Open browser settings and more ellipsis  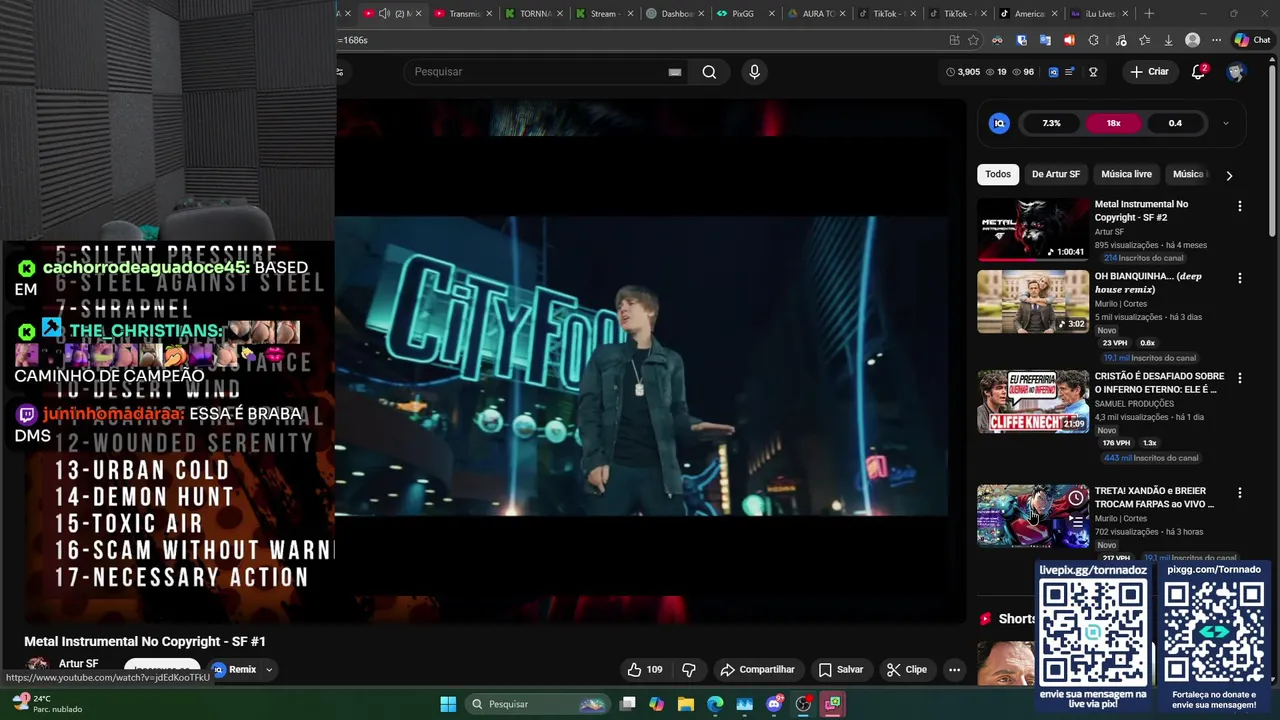pyautogui.click(x=1216, y=40)
